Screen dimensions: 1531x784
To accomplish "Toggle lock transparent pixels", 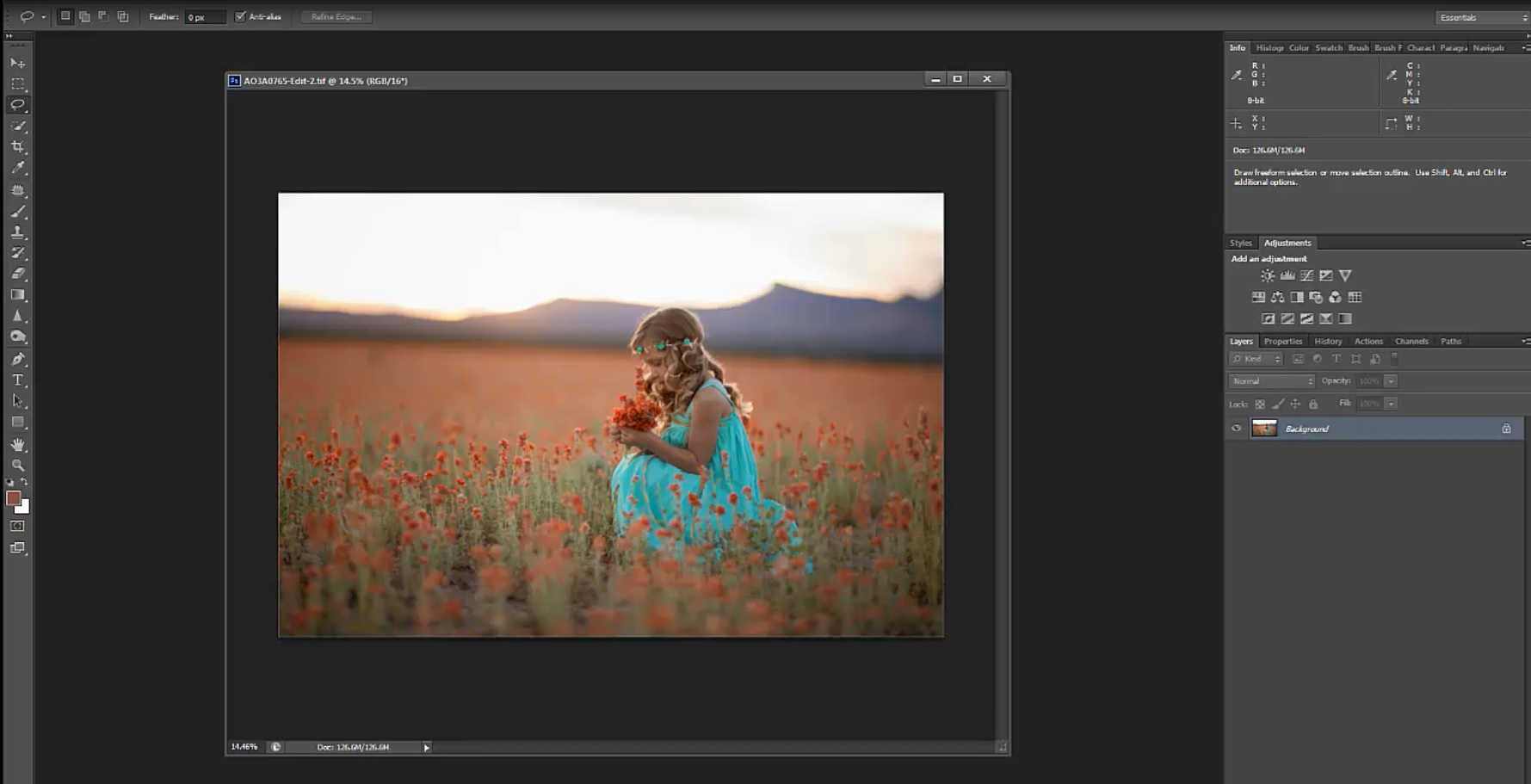I will (1260, 404).
